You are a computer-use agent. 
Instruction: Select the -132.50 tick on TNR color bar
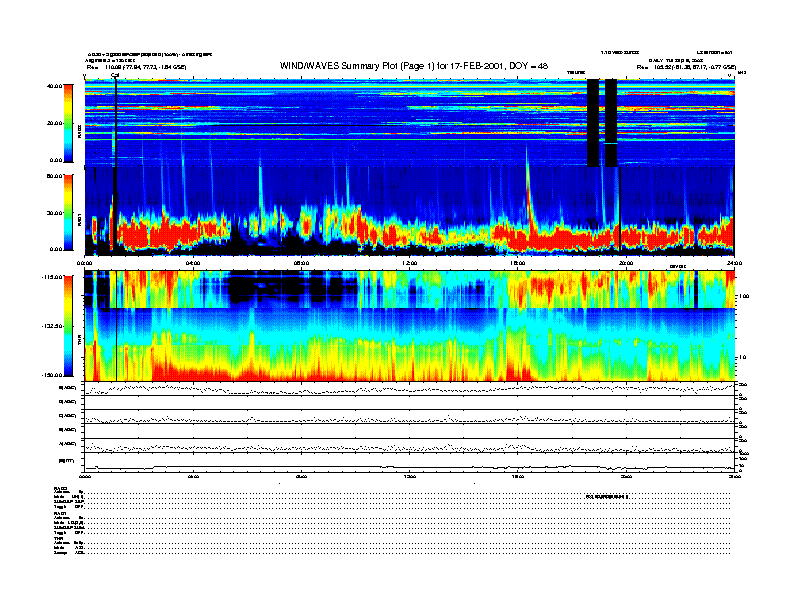[x=53, y=326]
